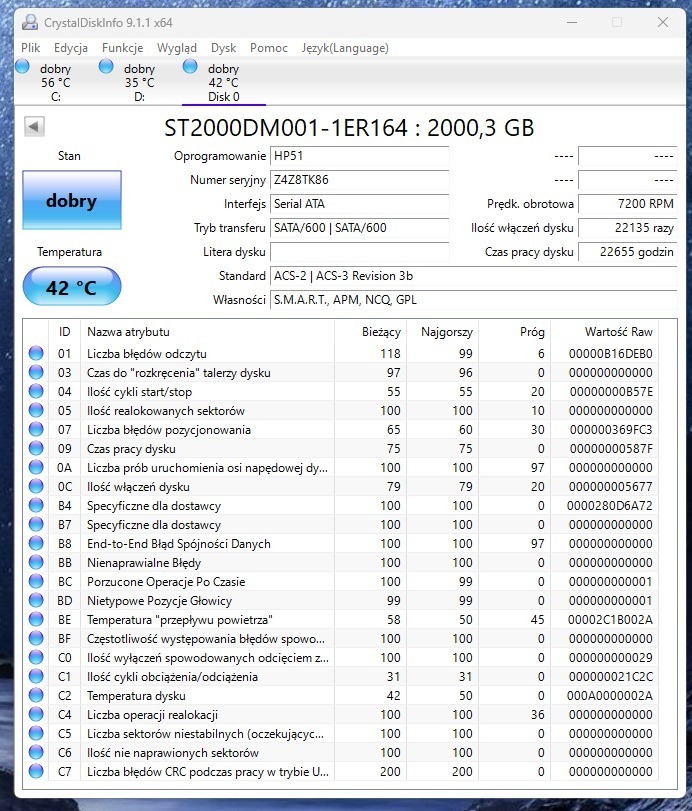Click the 42 °C temperature button
This screenshot has width=692, height=811.
(72, 287)
